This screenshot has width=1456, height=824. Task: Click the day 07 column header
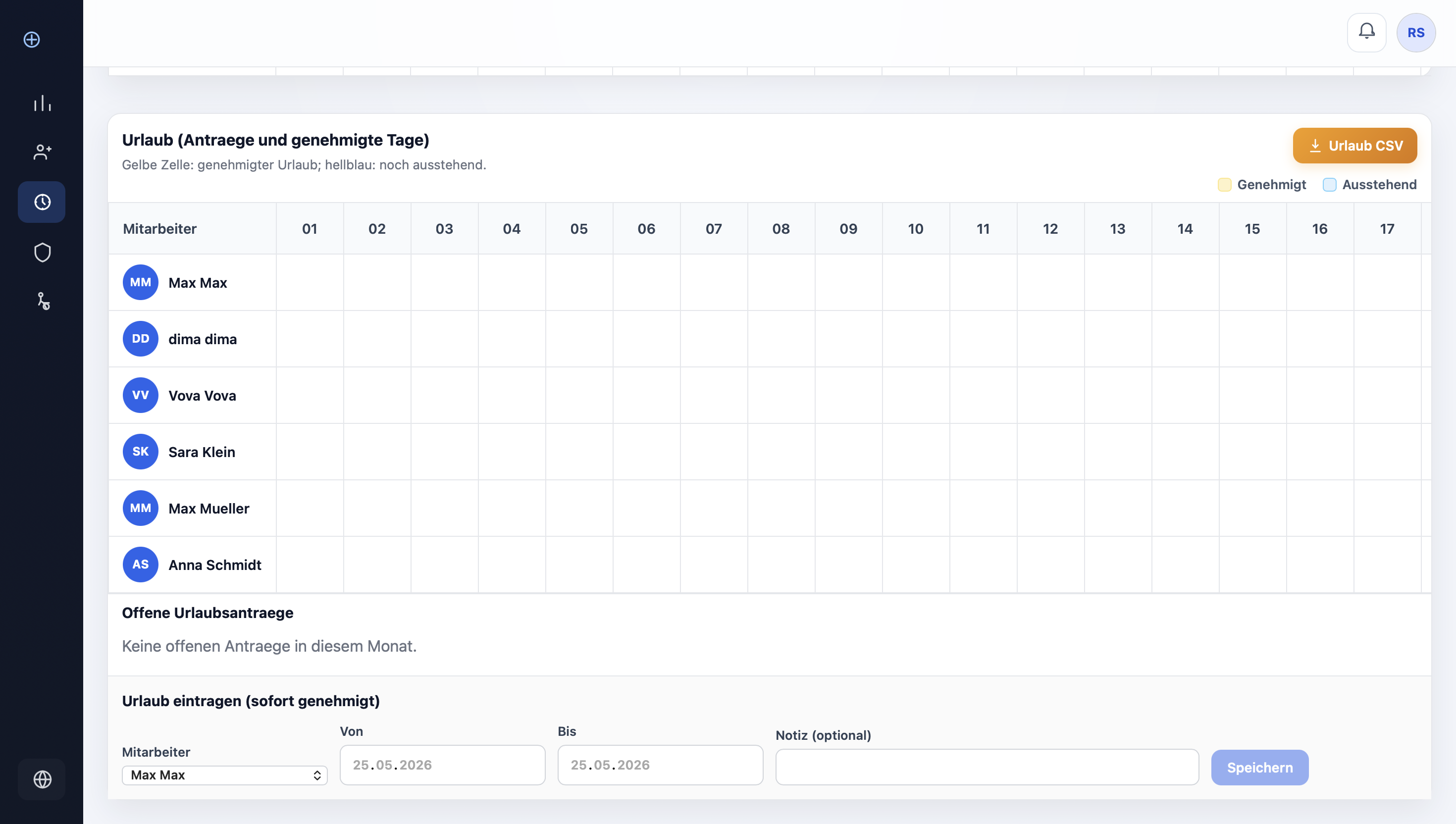pyautogui.click(x=714, y=229)
